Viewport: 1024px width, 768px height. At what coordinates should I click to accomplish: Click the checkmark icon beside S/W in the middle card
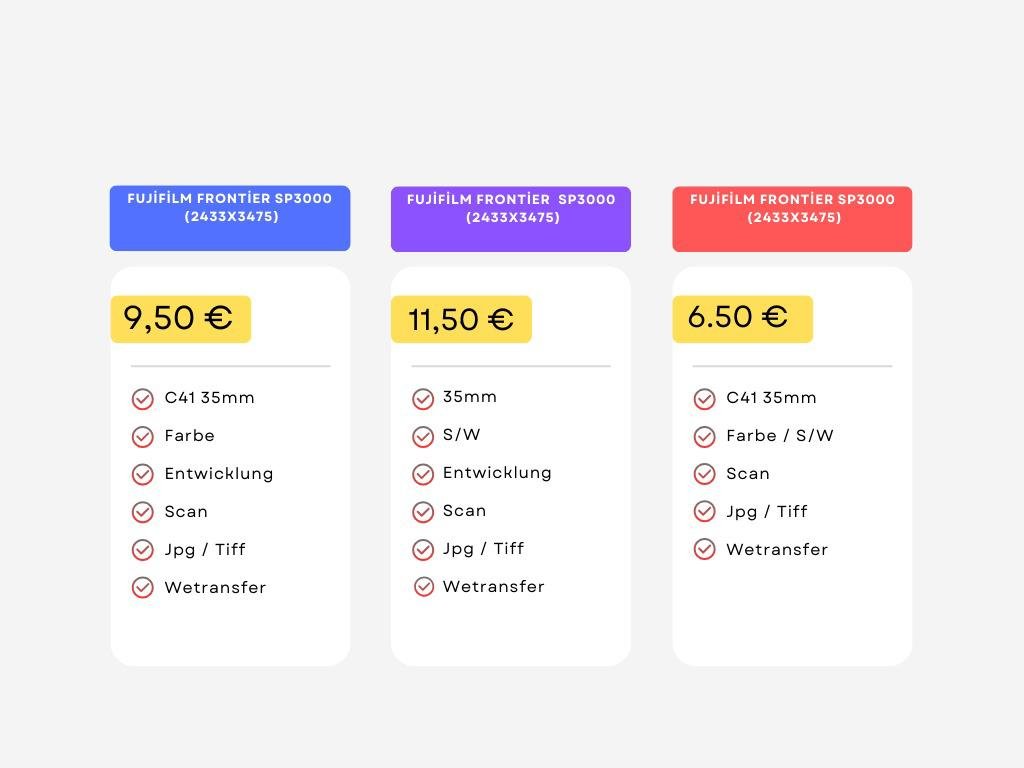[x=423, y=437]
